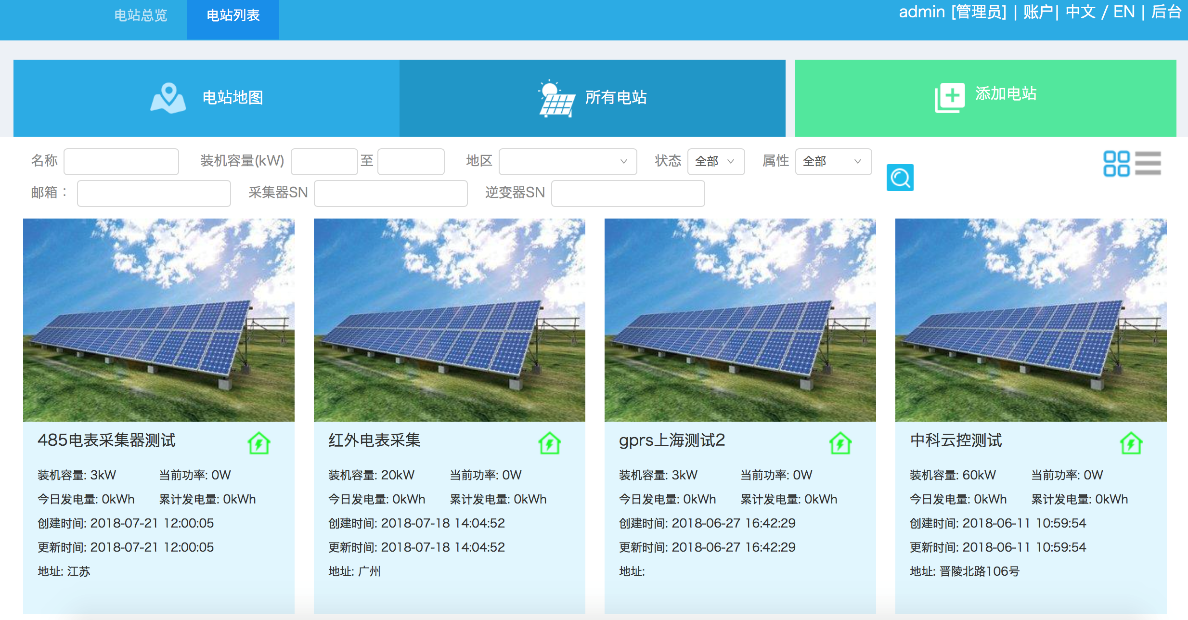Viewport: 1188px width, 620px height.
Task: Open 电站地图 station map panel
Action: point(206,98)
